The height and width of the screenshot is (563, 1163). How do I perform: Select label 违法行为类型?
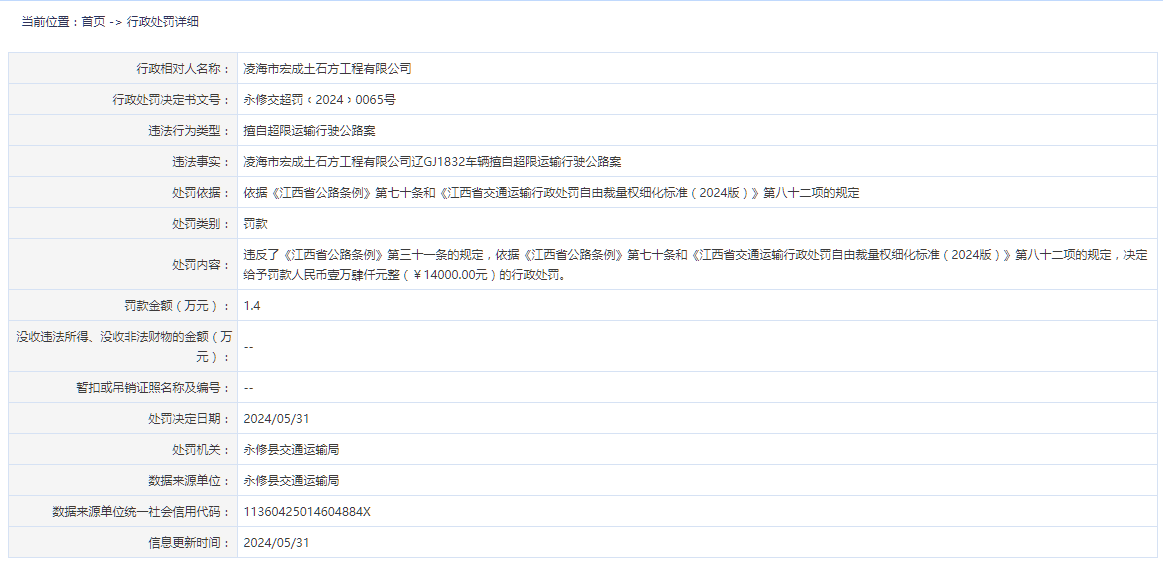pos(189,131)
